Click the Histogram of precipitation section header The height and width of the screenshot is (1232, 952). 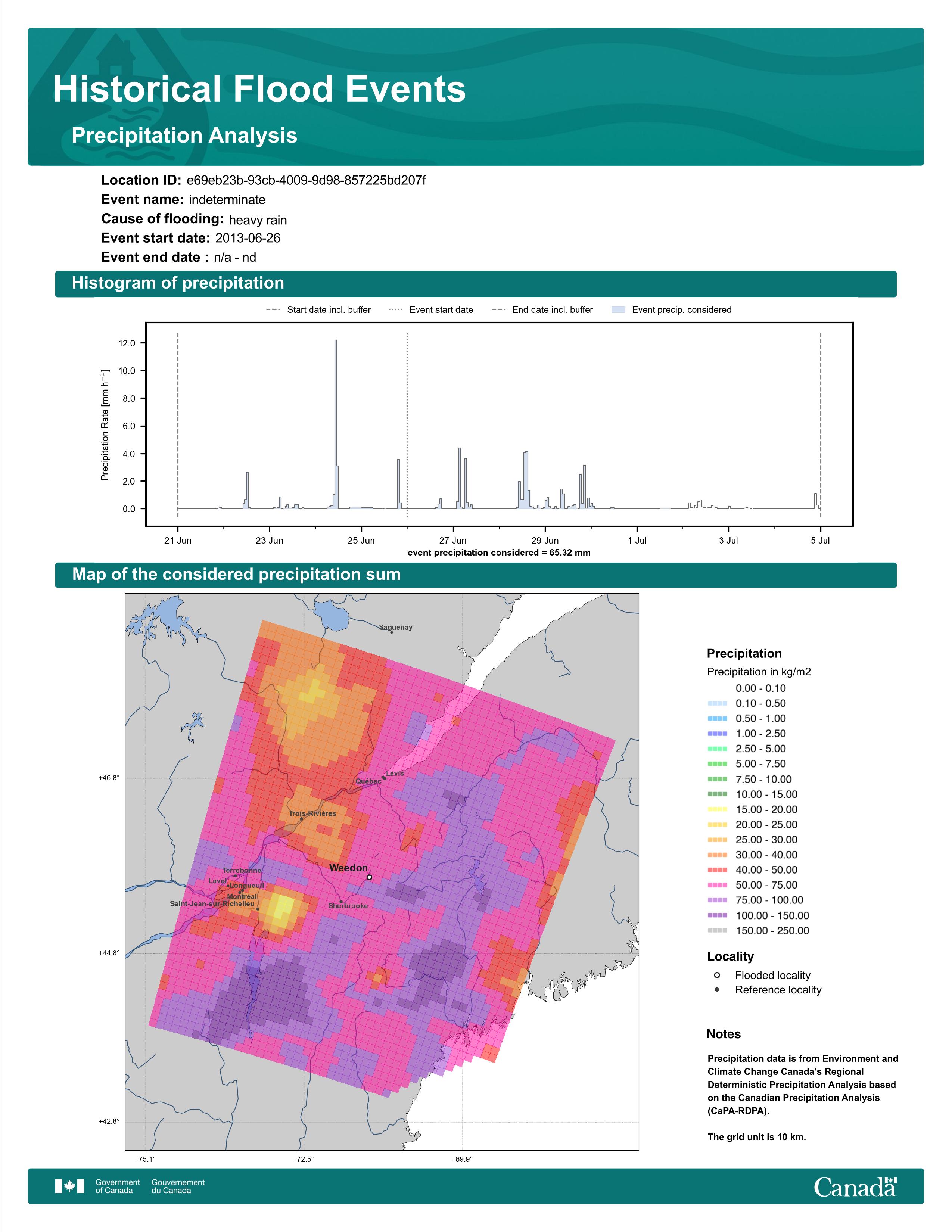(x=178, y=283)
